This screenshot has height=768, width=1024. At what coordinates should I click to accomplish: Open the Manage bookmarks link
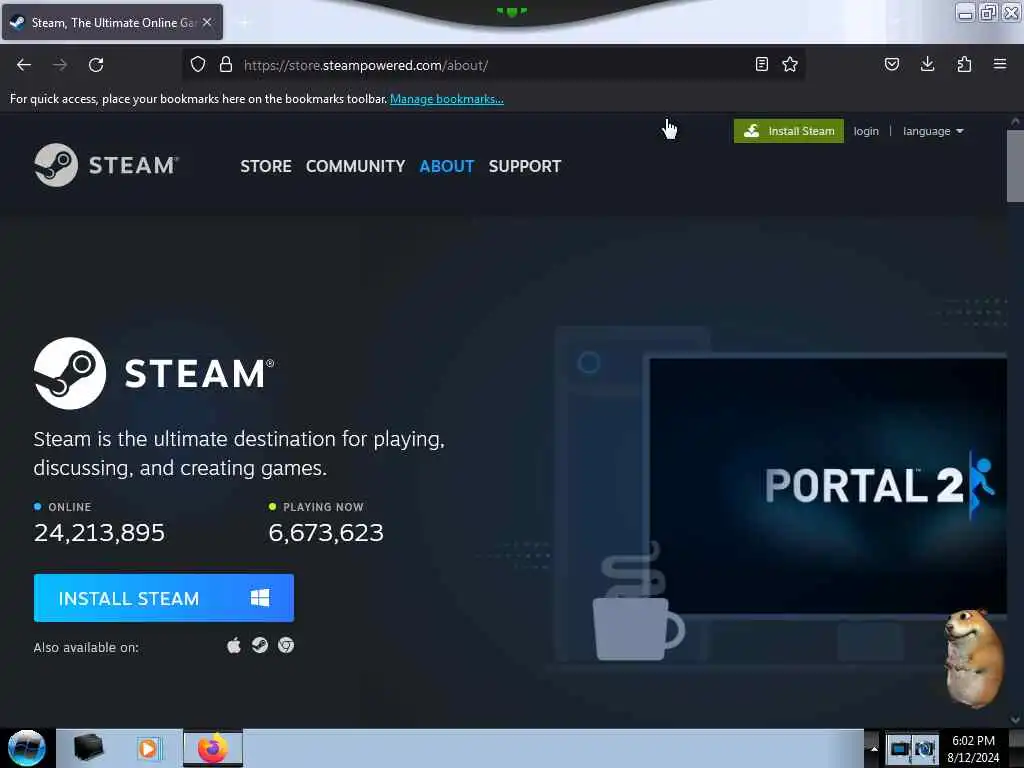click(447, 99)
